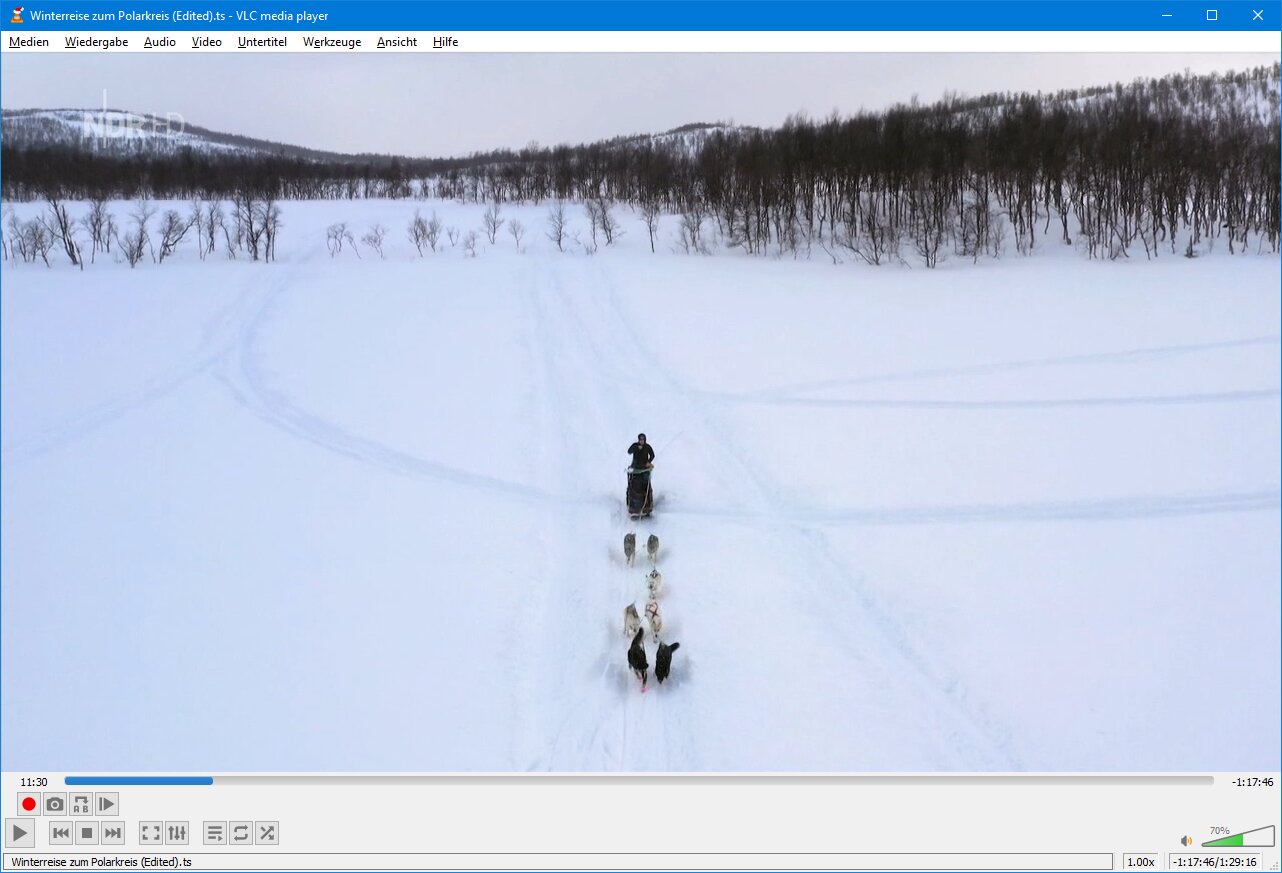
Task: Show the playlist view
Action: coord(215,833)
